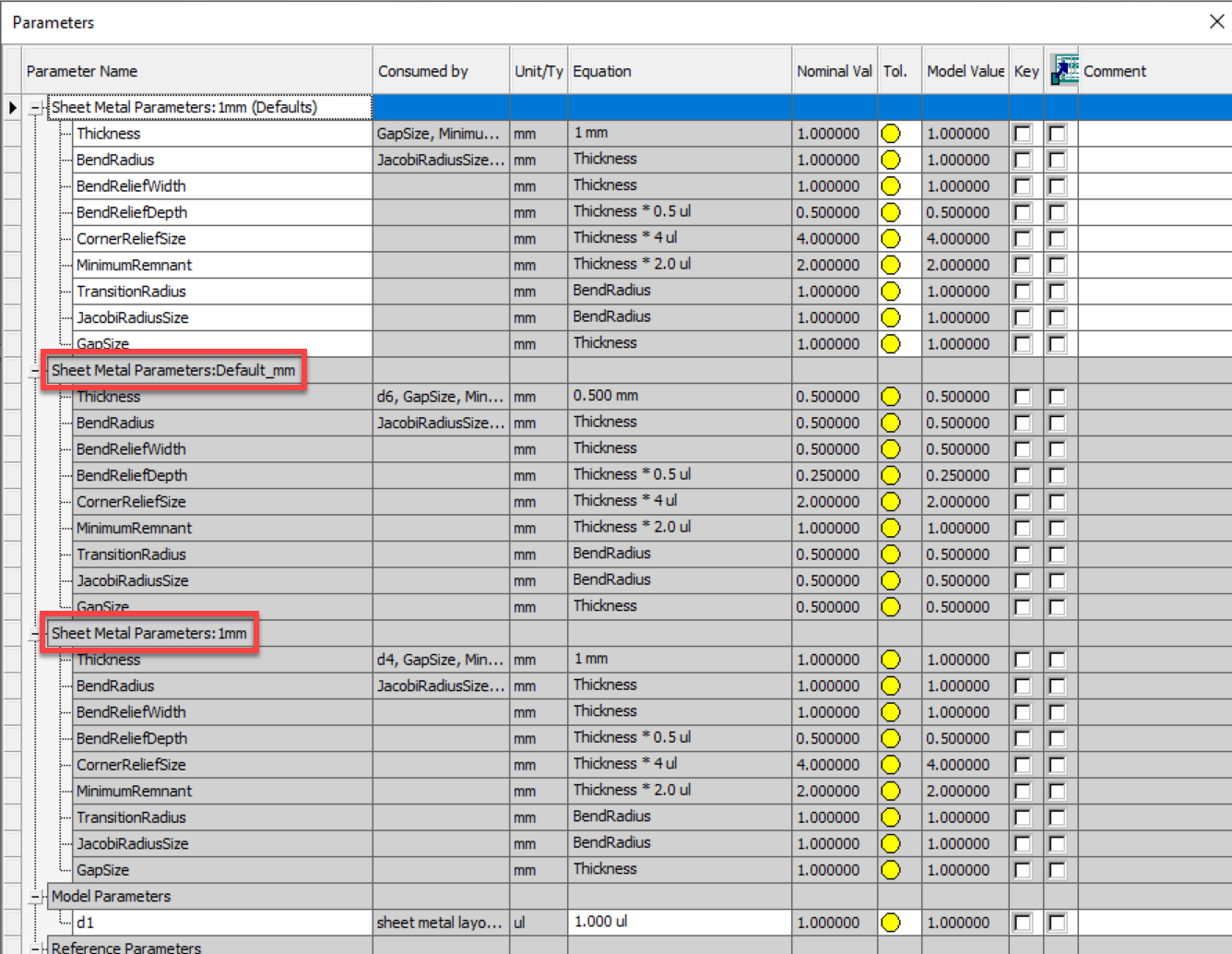Open the tolerance icon for Thickness under 1mm Defaults

(x=891, y=133)
